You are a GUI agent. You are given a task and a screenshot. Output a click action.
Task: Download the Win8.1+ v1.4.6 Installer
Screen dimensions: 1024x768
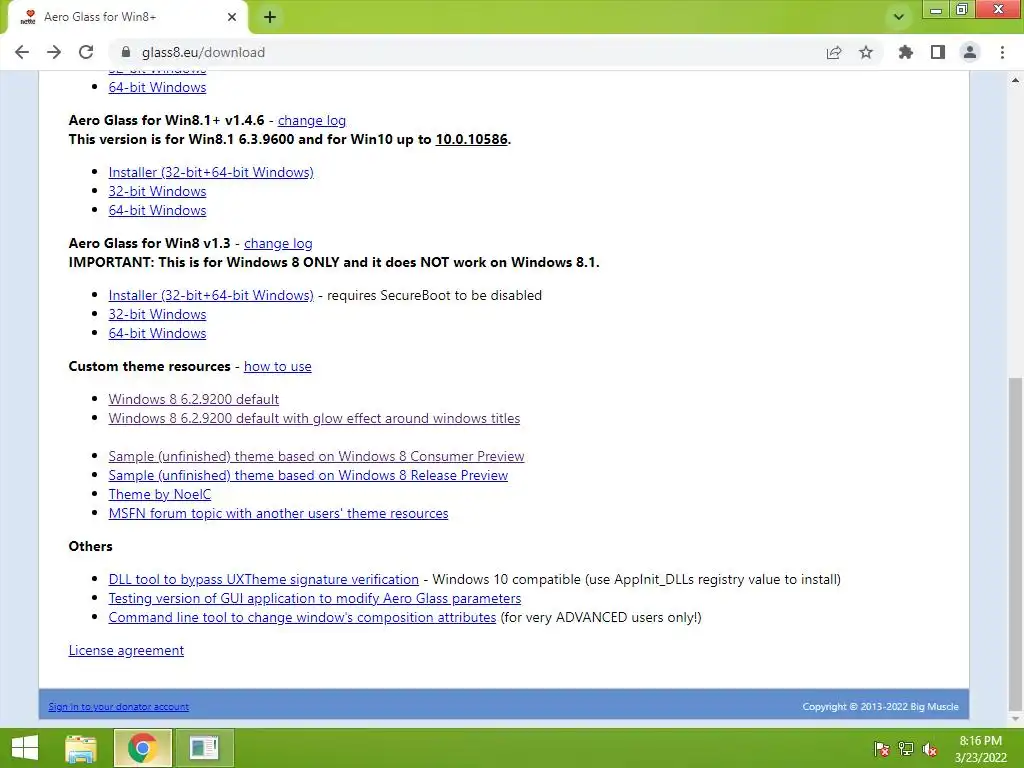(x=211, y=172)
